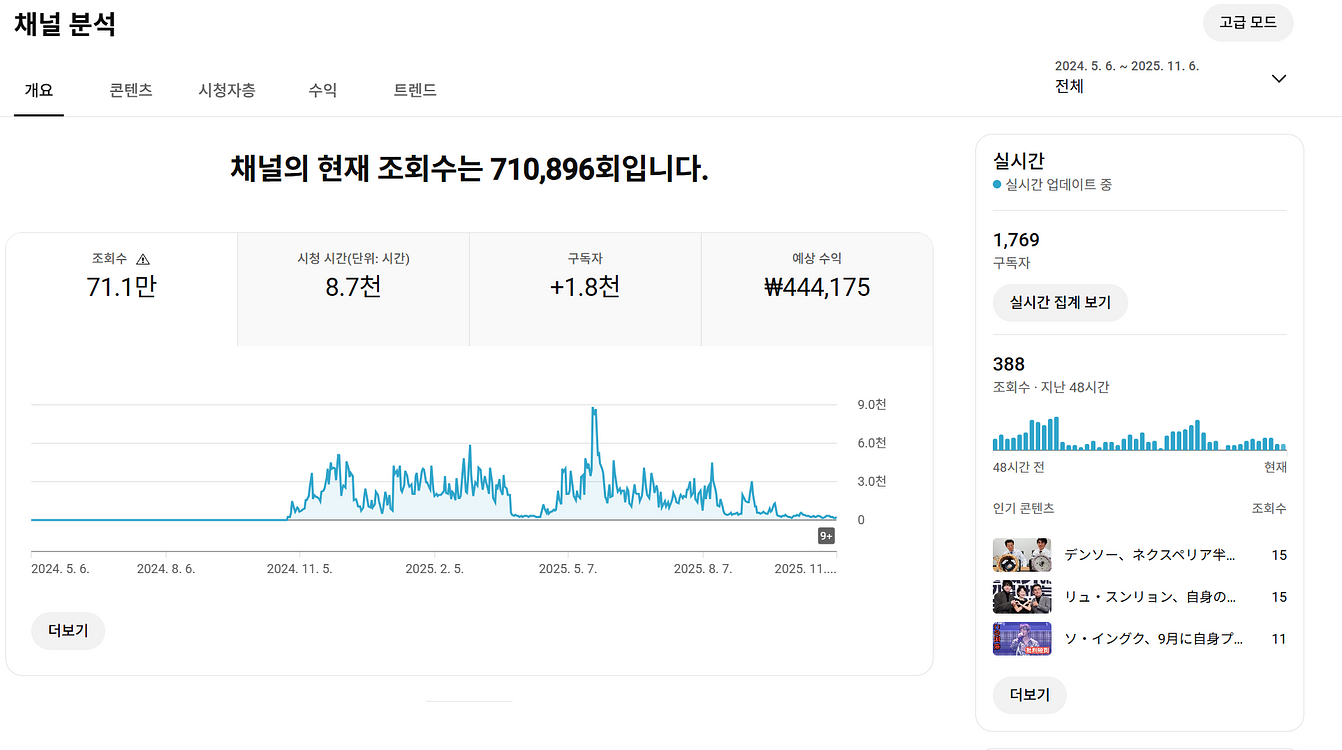Viewport: 1342px width, 750px height.
Task: Switch to the 콘텐츠 tab
Action: tap(130, 90)
